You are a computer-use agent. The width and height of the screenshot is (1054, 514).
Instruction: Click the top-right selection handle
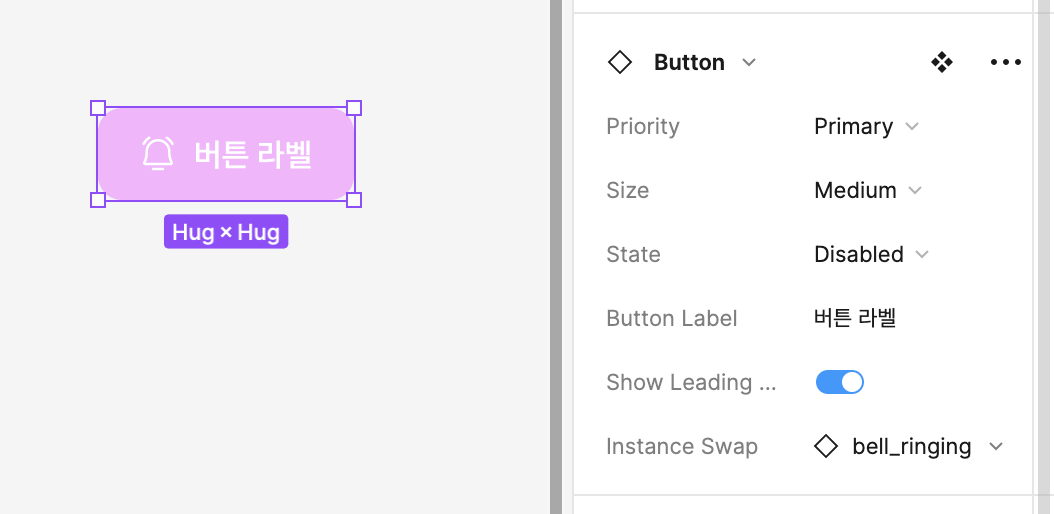[x=354, y=108]
